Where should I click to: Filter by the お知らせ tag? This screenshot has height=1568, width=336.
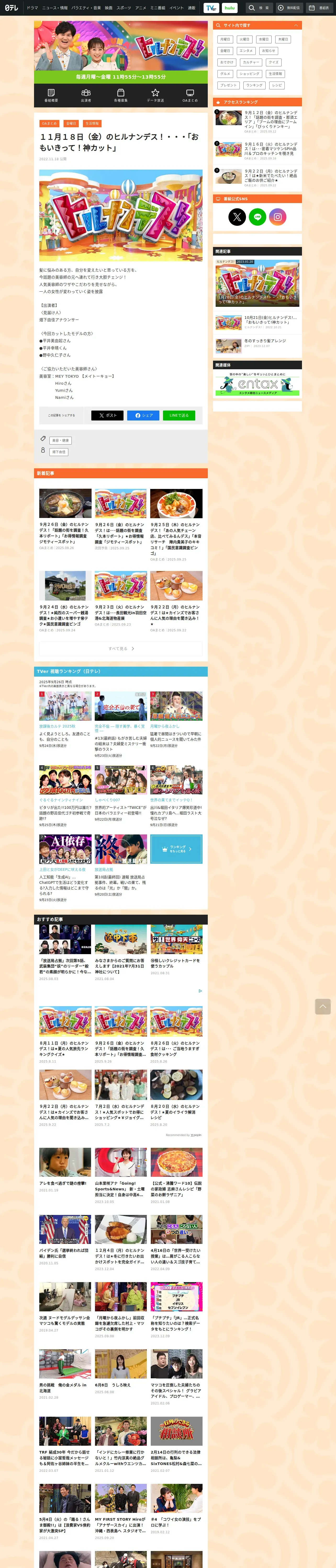pyautogui.click(x=268, y=50)
